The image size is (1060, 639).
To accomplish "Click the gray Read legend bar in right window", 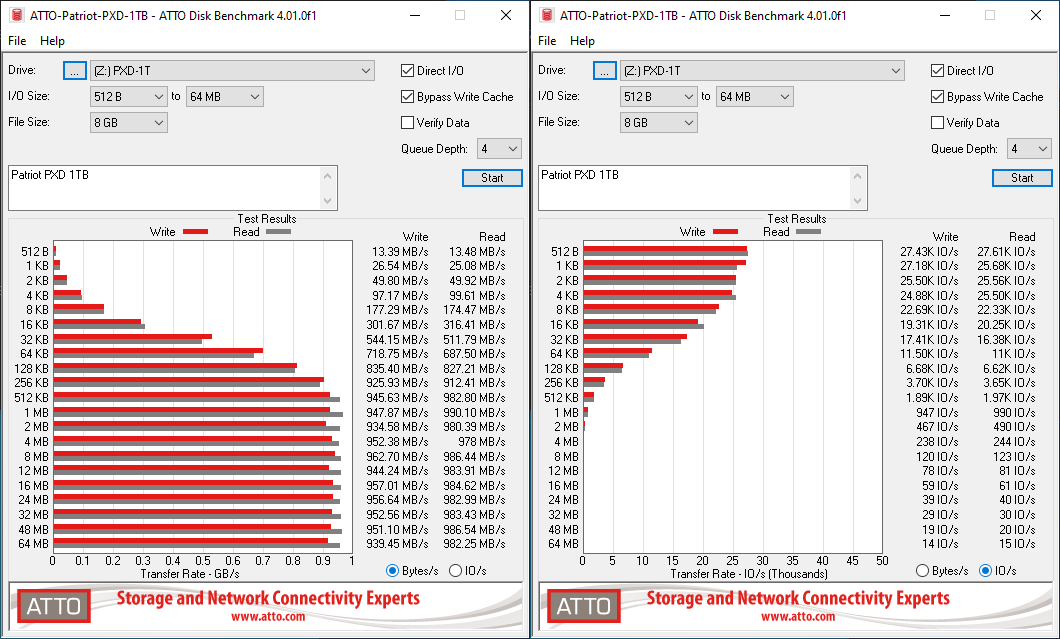I will click(x=806, y=232).
